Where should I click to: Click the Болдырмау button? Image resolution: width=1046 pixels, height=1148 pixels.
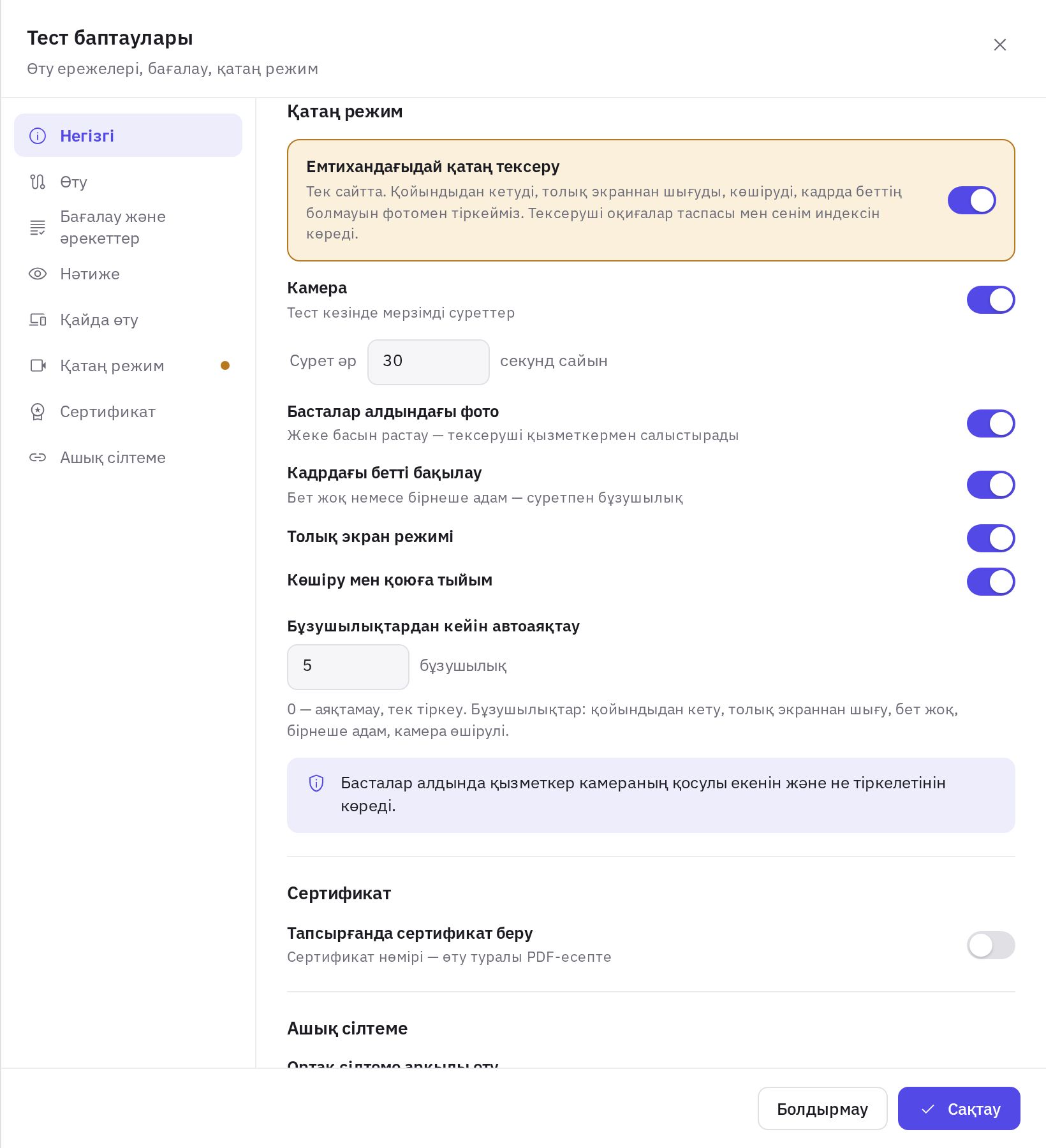(x=822, y=1108)
